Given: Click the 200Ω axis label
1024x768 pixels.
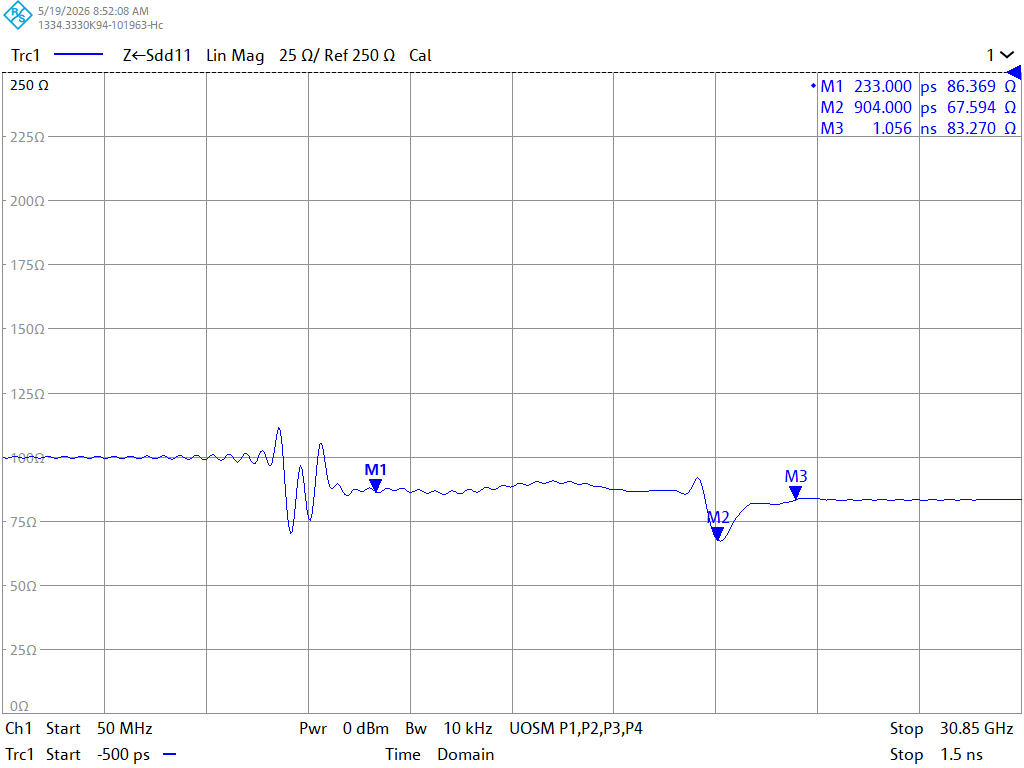Looking at the screenshot, I should [27, 201].
